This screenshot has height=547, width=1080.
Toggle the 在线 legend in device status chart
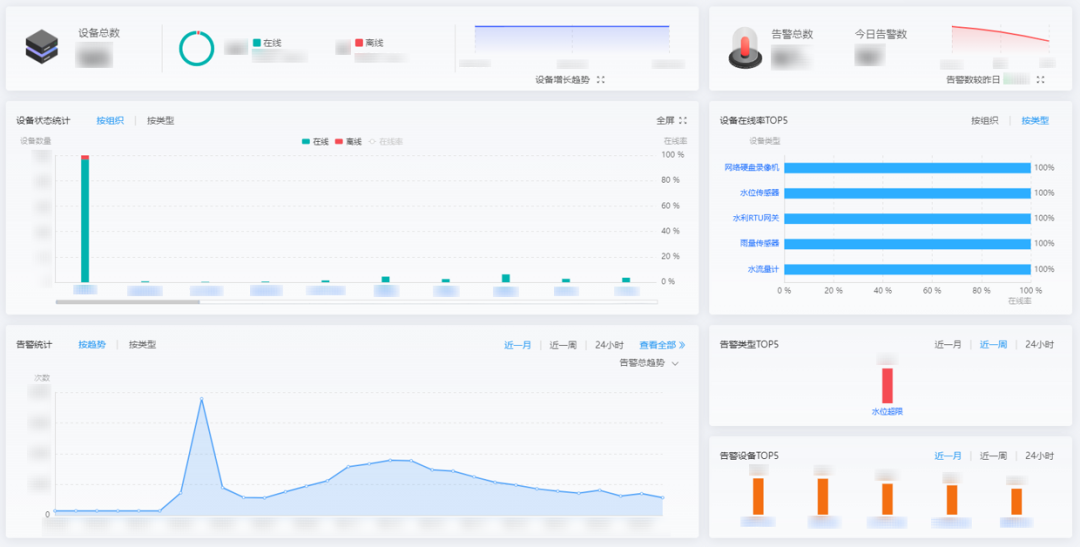tap(315, 142)
